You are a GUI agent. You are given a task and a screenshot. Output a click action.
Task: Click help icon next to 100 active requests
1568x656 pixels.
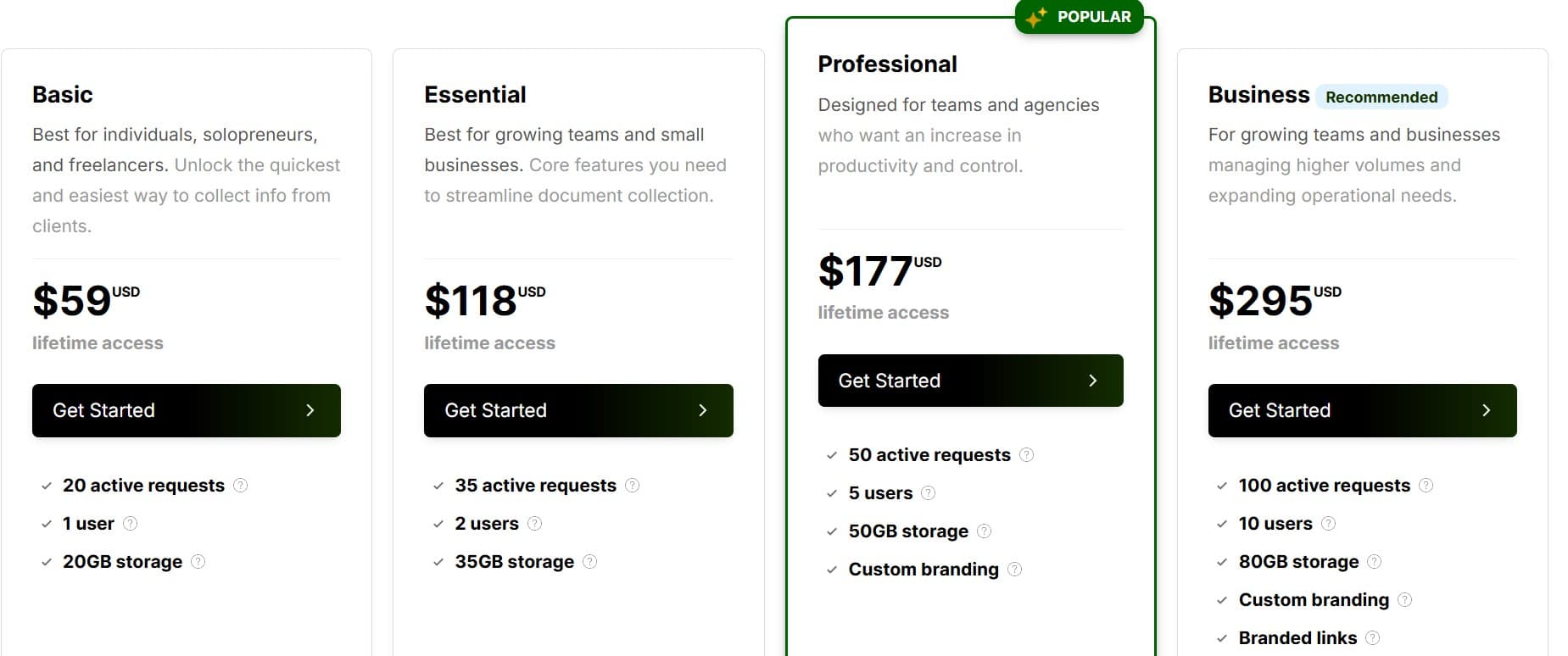(x=1426, y=486)
